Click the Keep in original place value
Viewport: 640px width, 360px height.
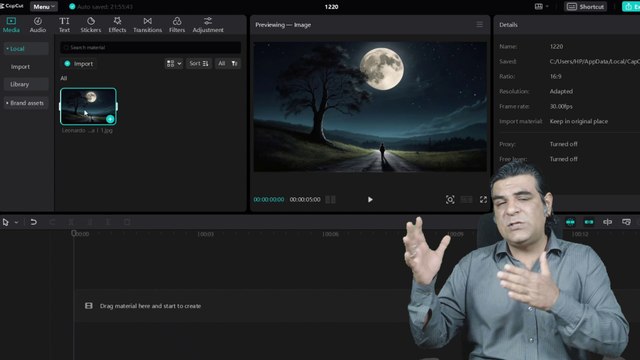tap(578, 121)
